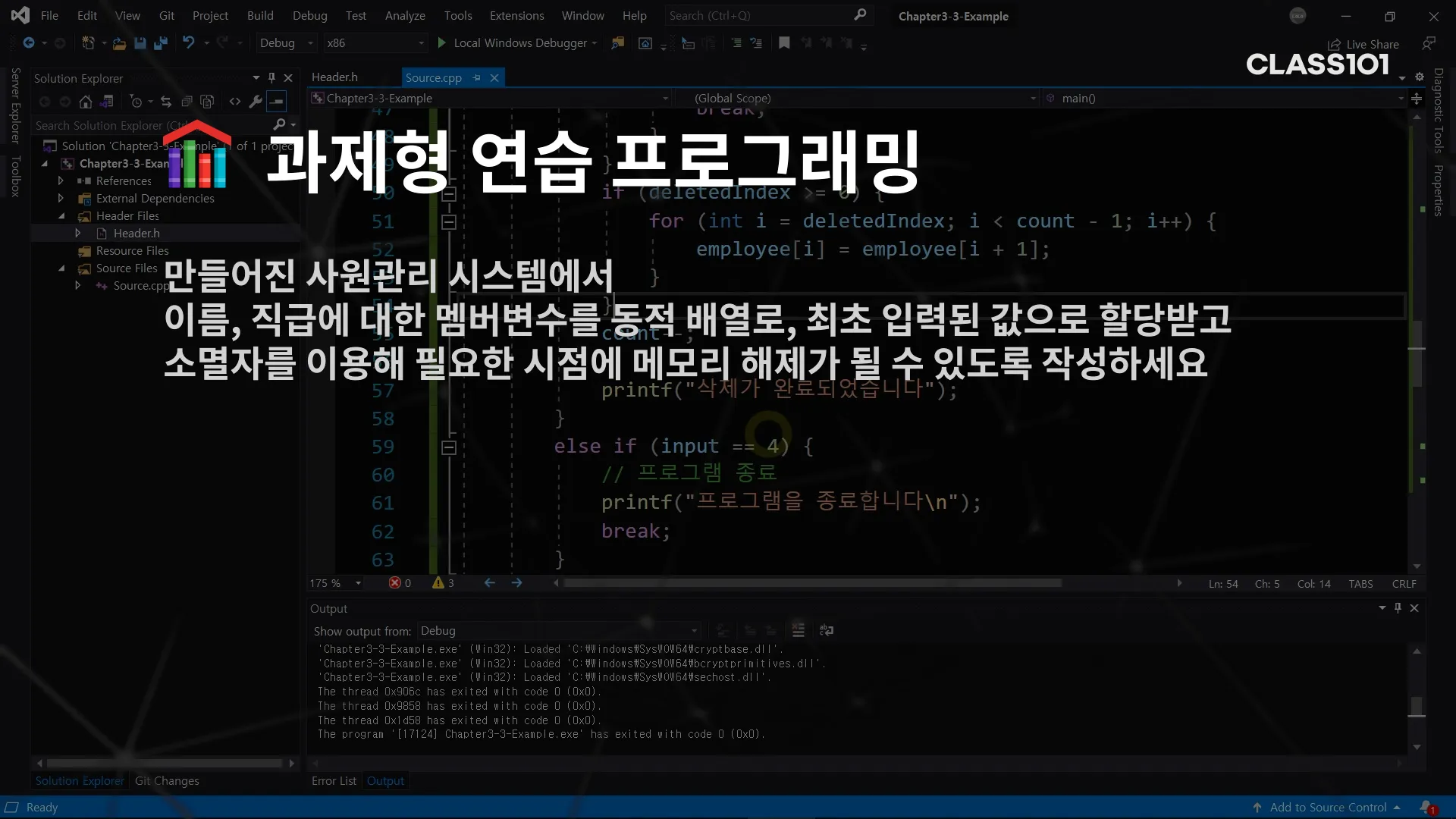This screenshot has width=1456, height=819.
Task: Click Clear All in Output panel
Action: (x=798, y=630)
